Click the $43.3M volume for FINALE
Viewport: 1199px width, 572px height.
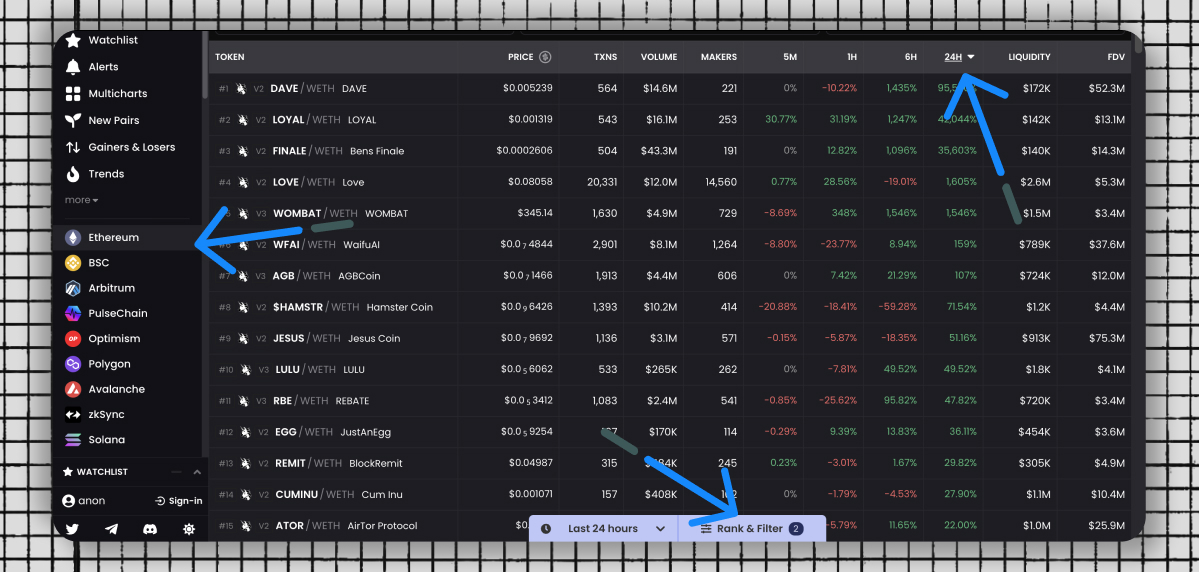(660, 151)
